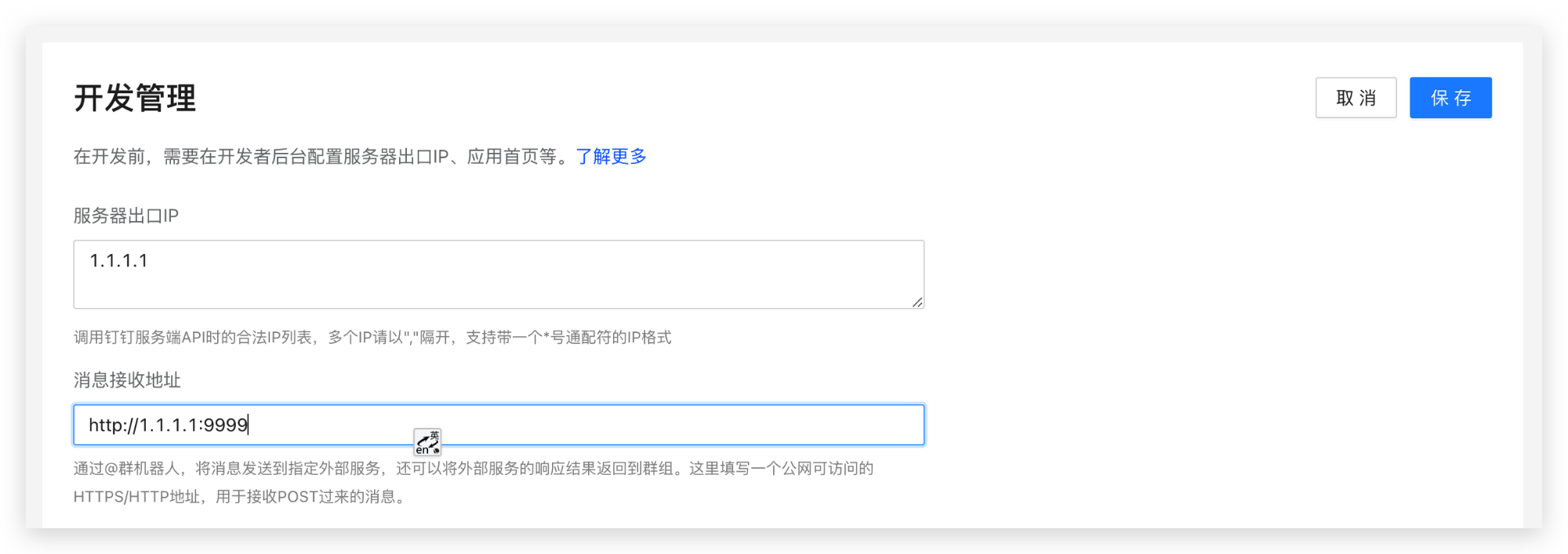The width and height of the screenshot is (1568, 554).
Task: Click the 服务器出口IP field label
Action: pyautogui.click(x=126, y=215)
